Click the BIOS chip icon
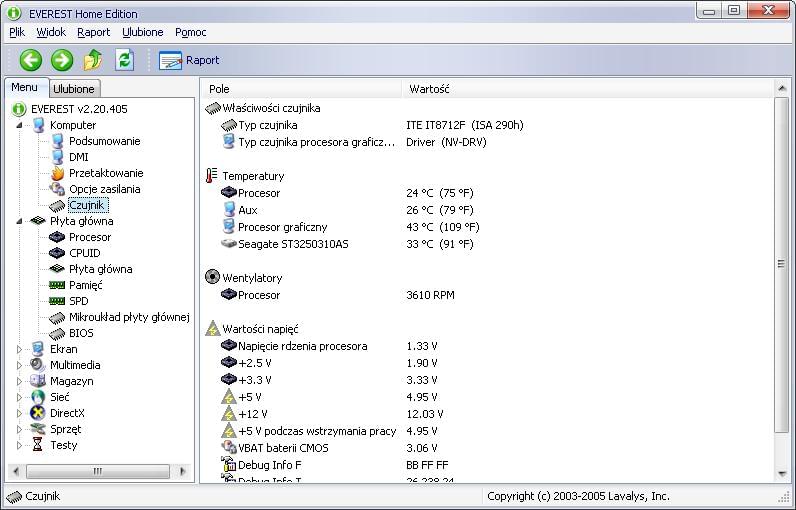Image resolution: width=796 pixels, height=510 pixels. 57,333
